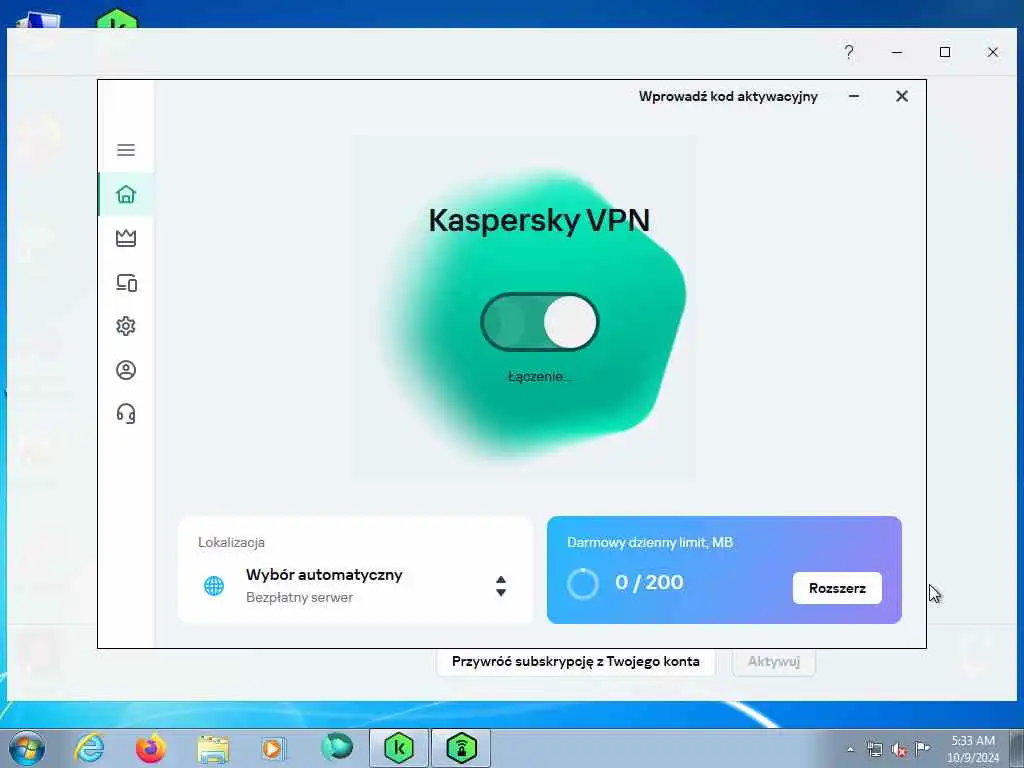1024x768 pixels.
Task: Click the Aktywuj button in background window
Action: [x=774, y=662]
